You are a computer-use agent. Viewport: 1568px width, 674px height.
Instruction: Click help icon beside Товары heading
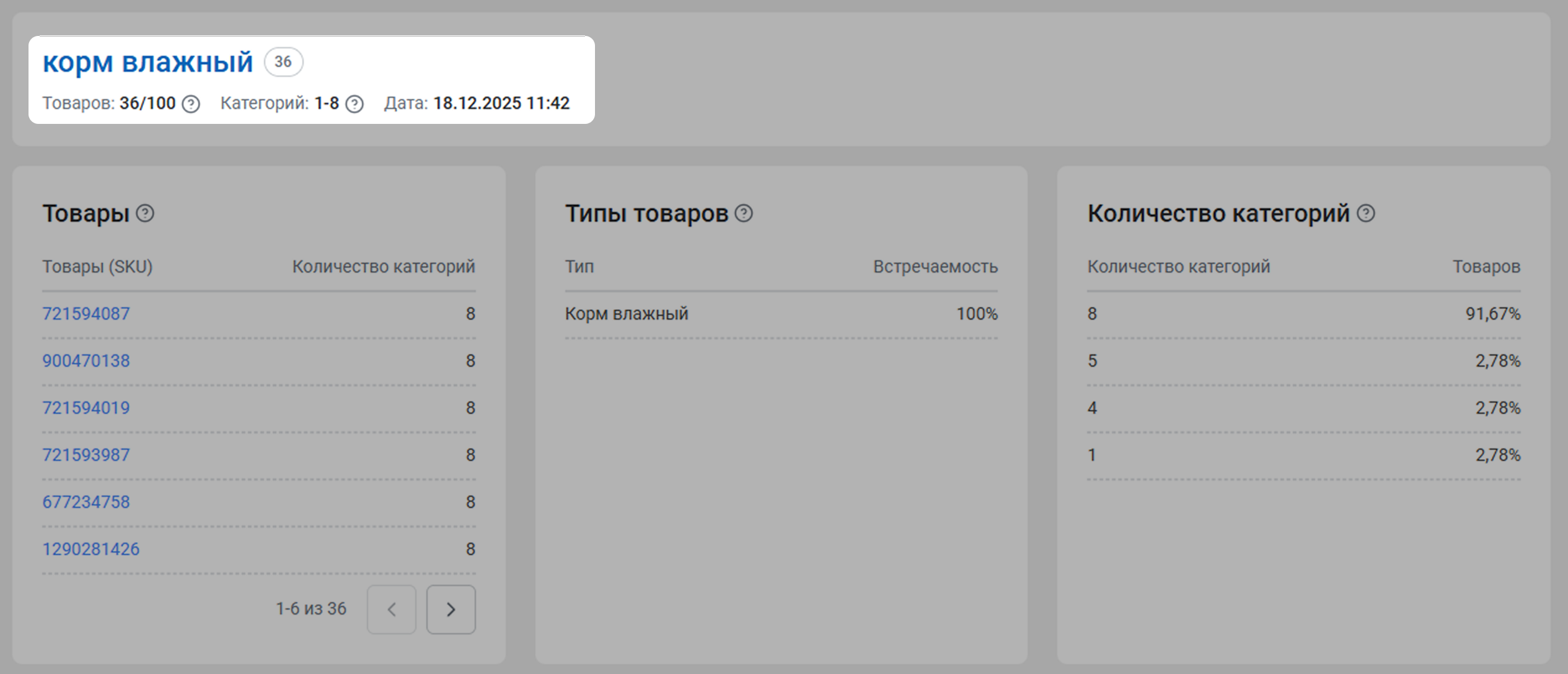145,214
